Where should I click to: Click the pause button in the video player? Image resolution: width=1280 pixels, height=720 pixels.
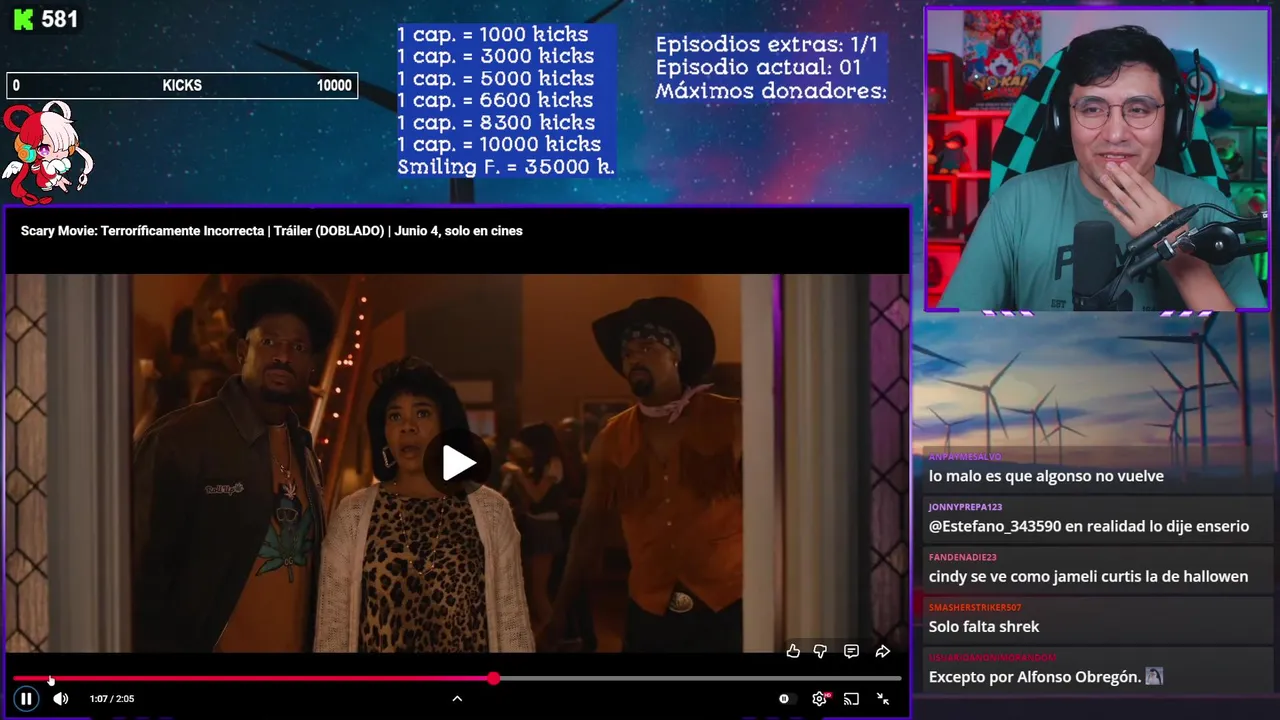coord(27,699)
